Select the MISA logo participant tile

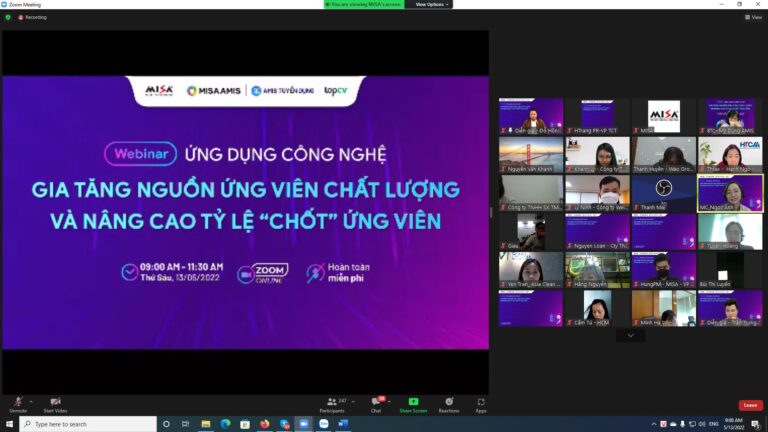tap(663, 116)
